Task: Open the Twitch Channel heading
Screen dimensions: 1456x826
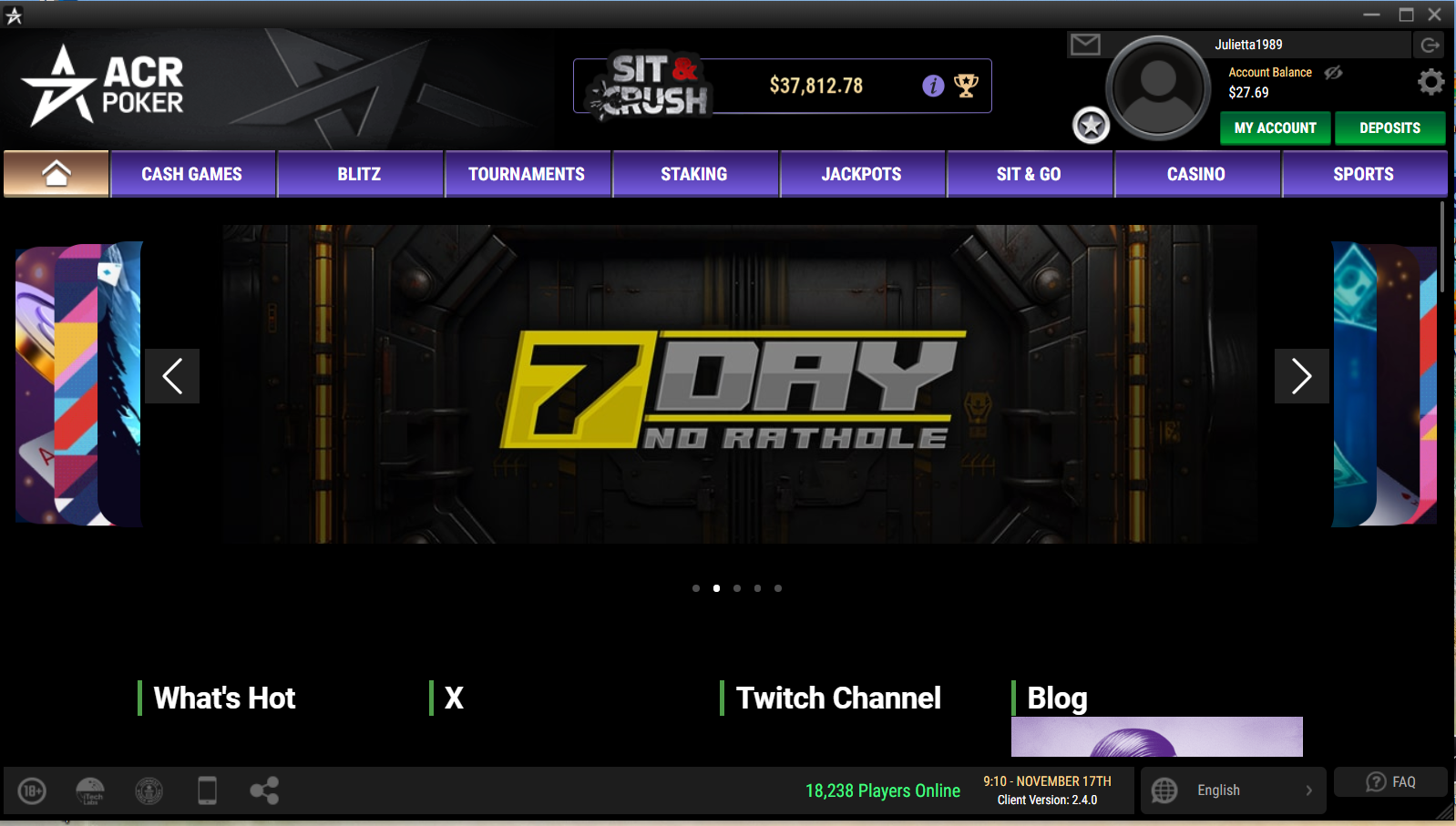Action: [x=838, y=699]
